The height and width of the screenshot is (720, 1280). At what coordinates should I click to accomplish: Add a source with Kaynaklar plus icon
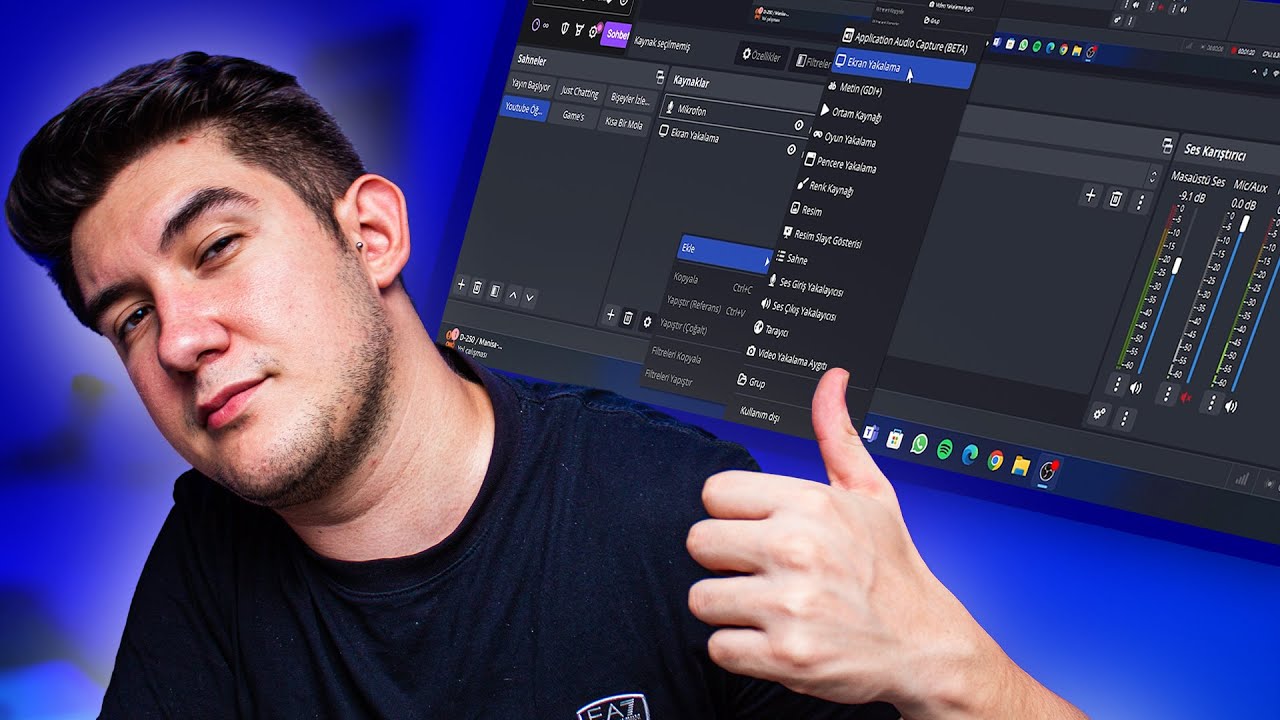[611, 315]
